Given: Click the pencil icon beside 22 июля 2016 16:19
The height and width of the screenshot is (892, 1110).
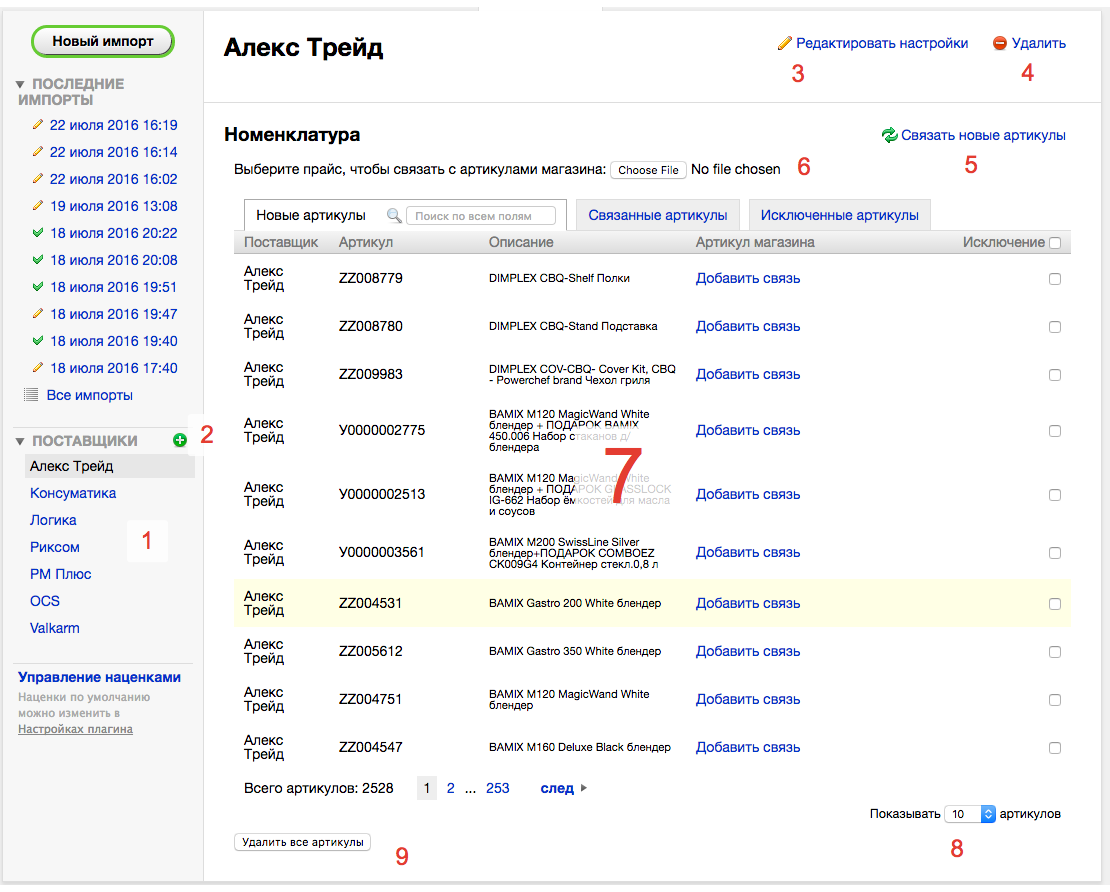Looking at the screenshot, I should (x=38, y=125).
